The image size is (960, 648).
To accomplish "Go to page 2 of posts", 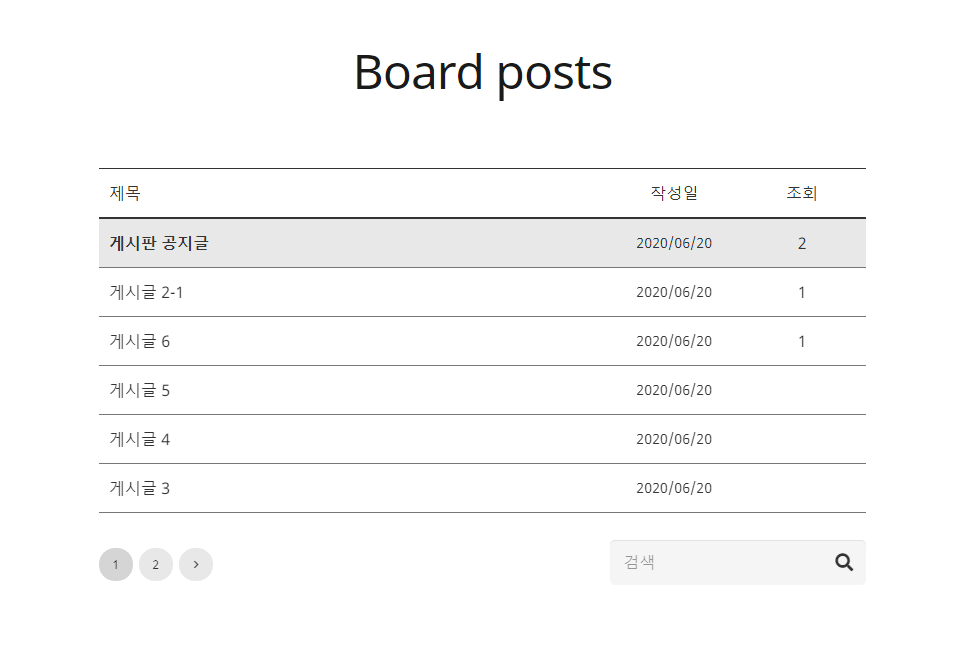I will 156,564.
